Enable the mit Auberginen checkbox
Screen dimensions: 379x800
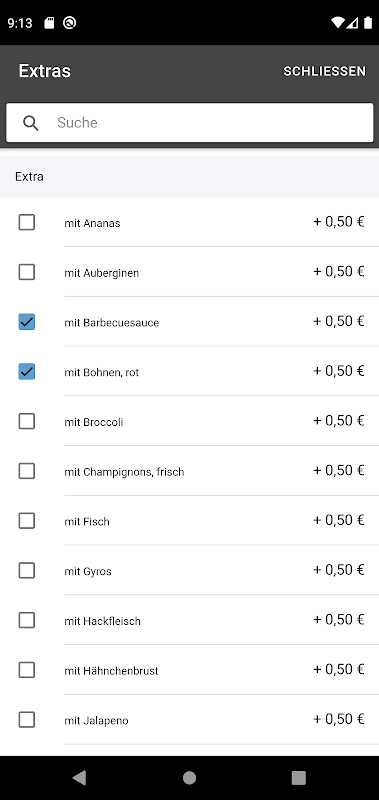point(27,272)
